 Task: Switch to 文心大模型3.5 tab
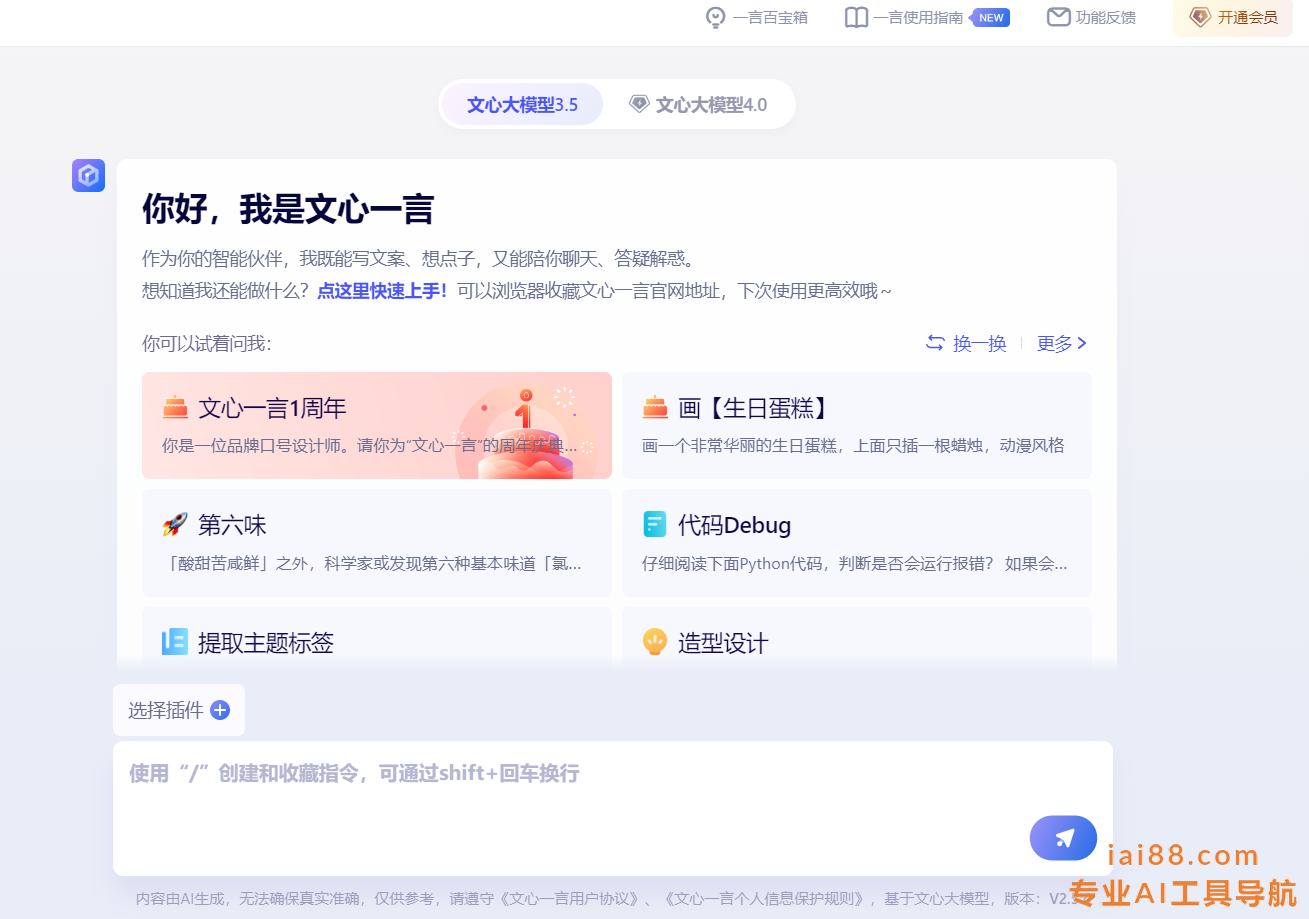pos(522,105)
